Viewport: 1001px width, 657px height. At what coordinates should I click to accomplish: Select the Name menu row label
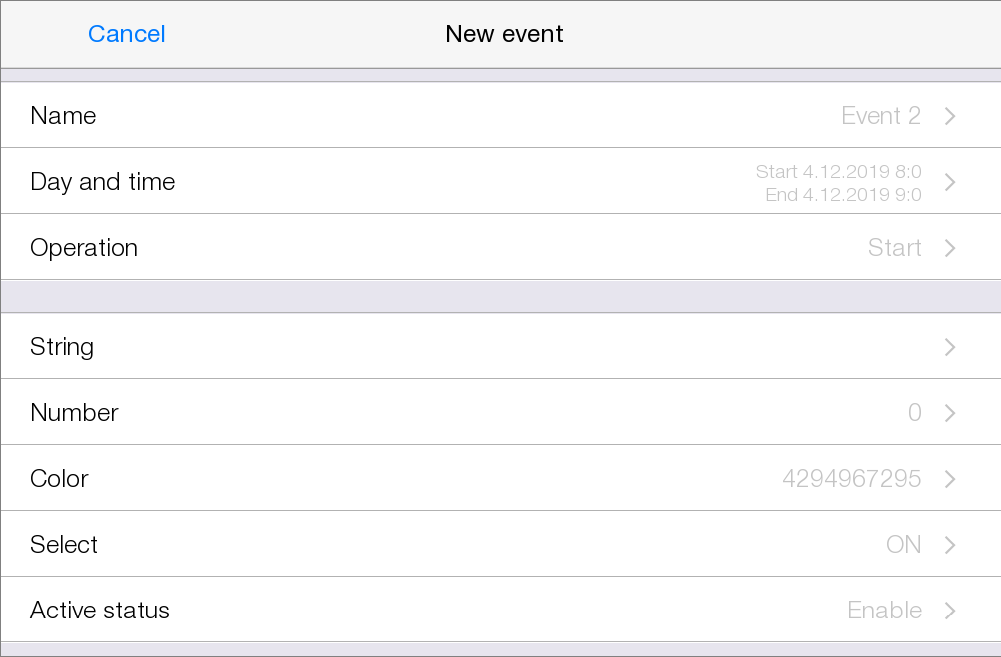[63, 116]
